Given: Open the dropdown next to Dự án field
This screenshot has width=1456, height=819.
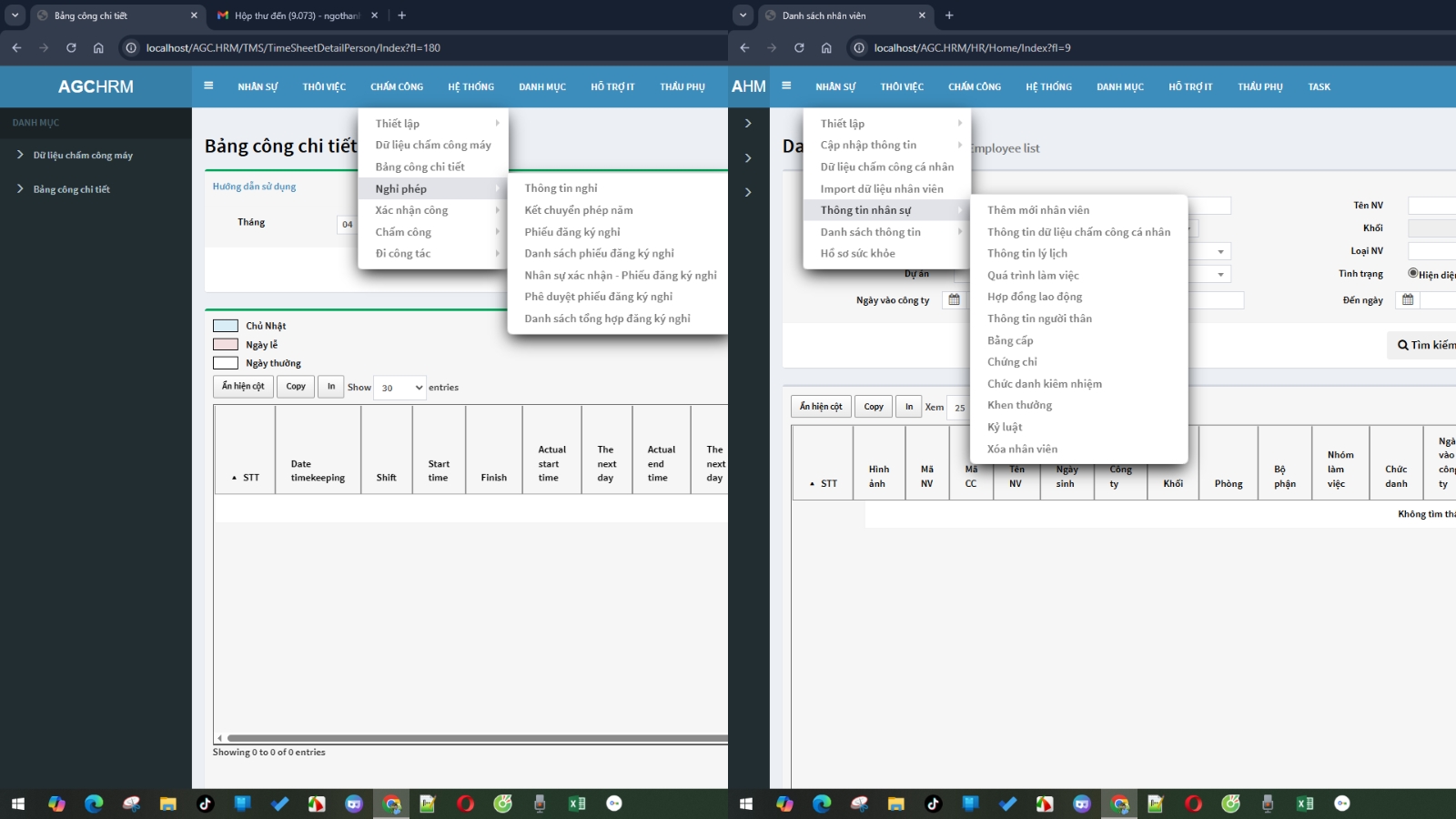Looking at the screenshot, I should point(1220,274).
